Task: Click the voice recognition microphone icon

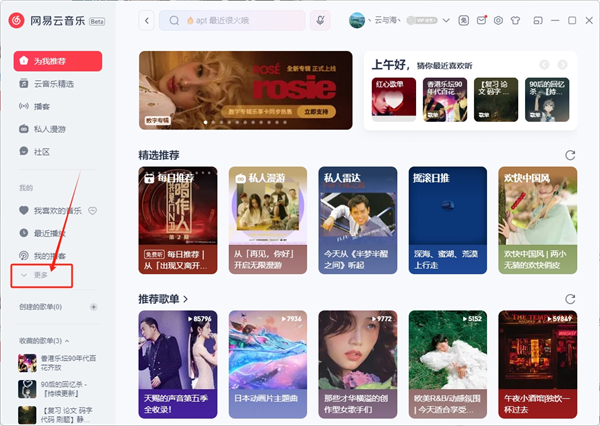Action: coord(321,20)
